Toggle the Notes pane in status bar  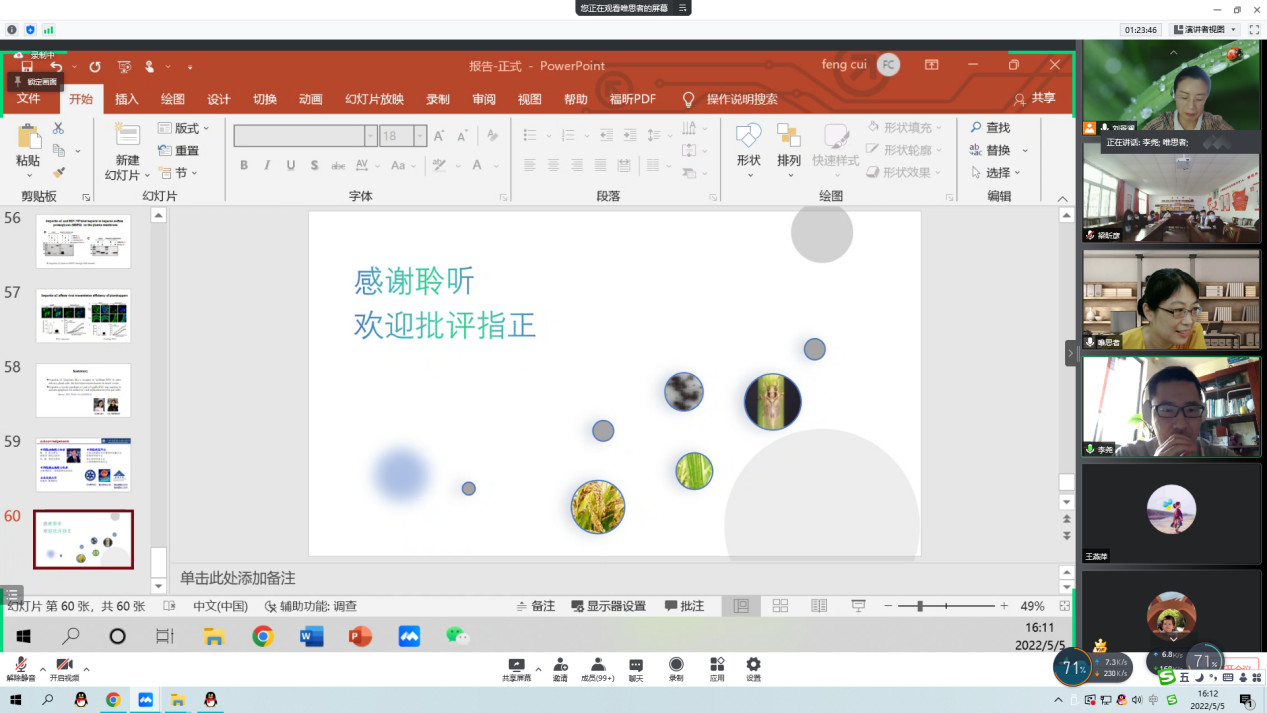point(535,606)
